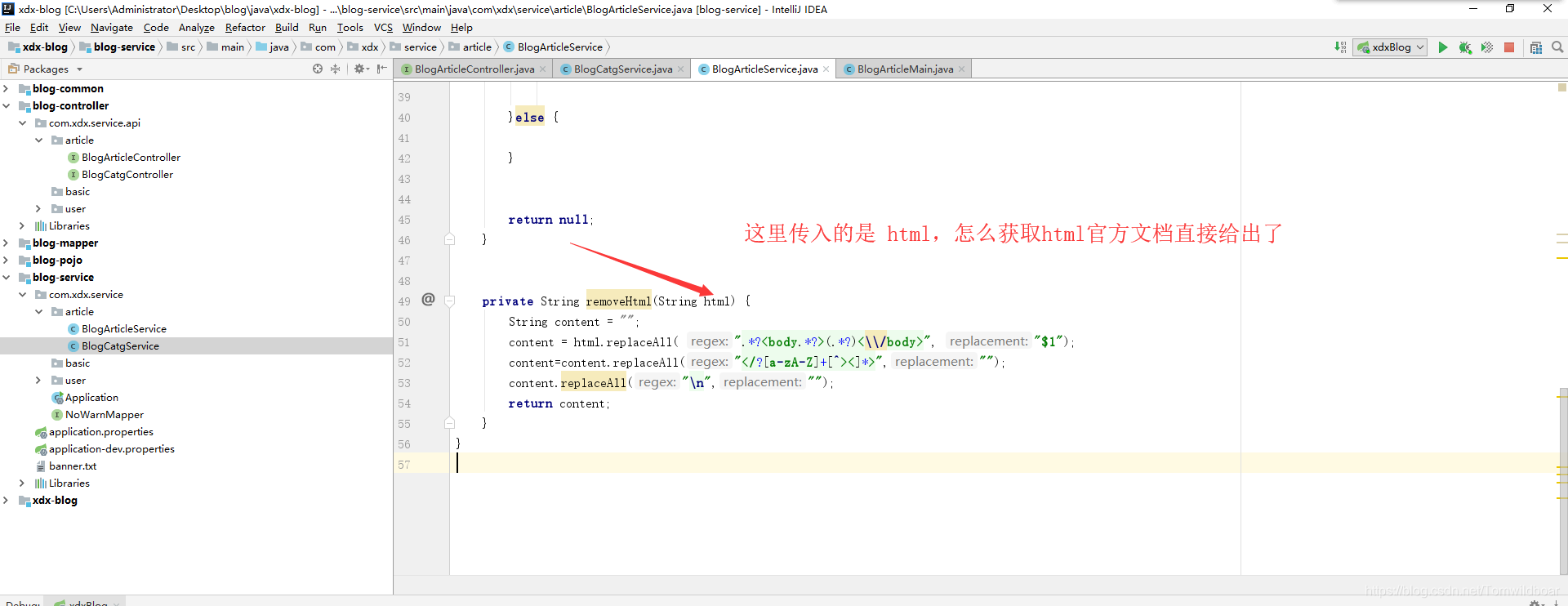This screenshot has height=606, width=1568.
Task: Start debugging with the bug icon
Action: point(1465,47)
